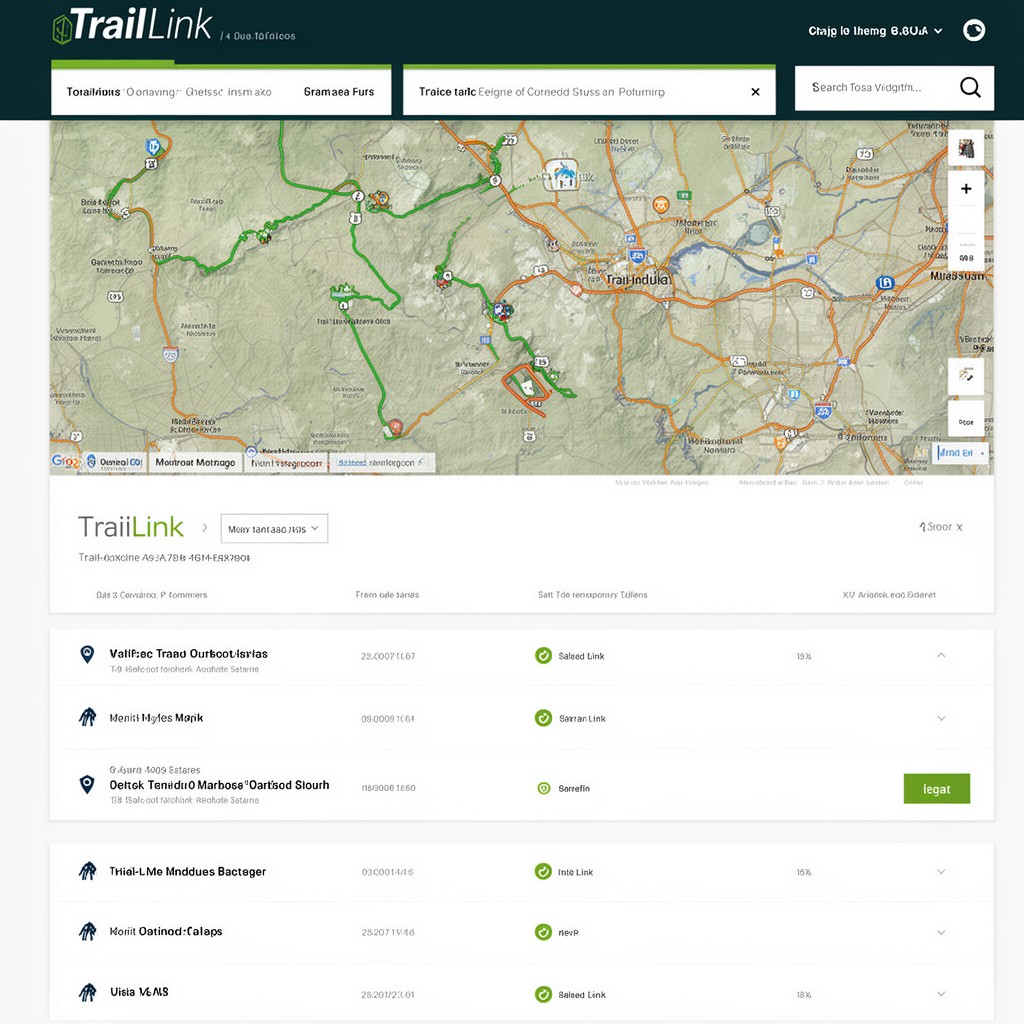Expand the Meniti Myfes Marik row
This screenshot has height=1024, width=1024.
[941, 718]
